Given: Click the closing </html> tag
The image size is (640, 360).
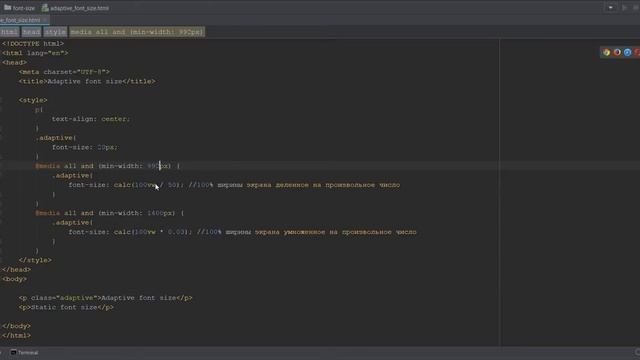Looking at the screenshot, I should pyautogui.click(x=16, y=336).
